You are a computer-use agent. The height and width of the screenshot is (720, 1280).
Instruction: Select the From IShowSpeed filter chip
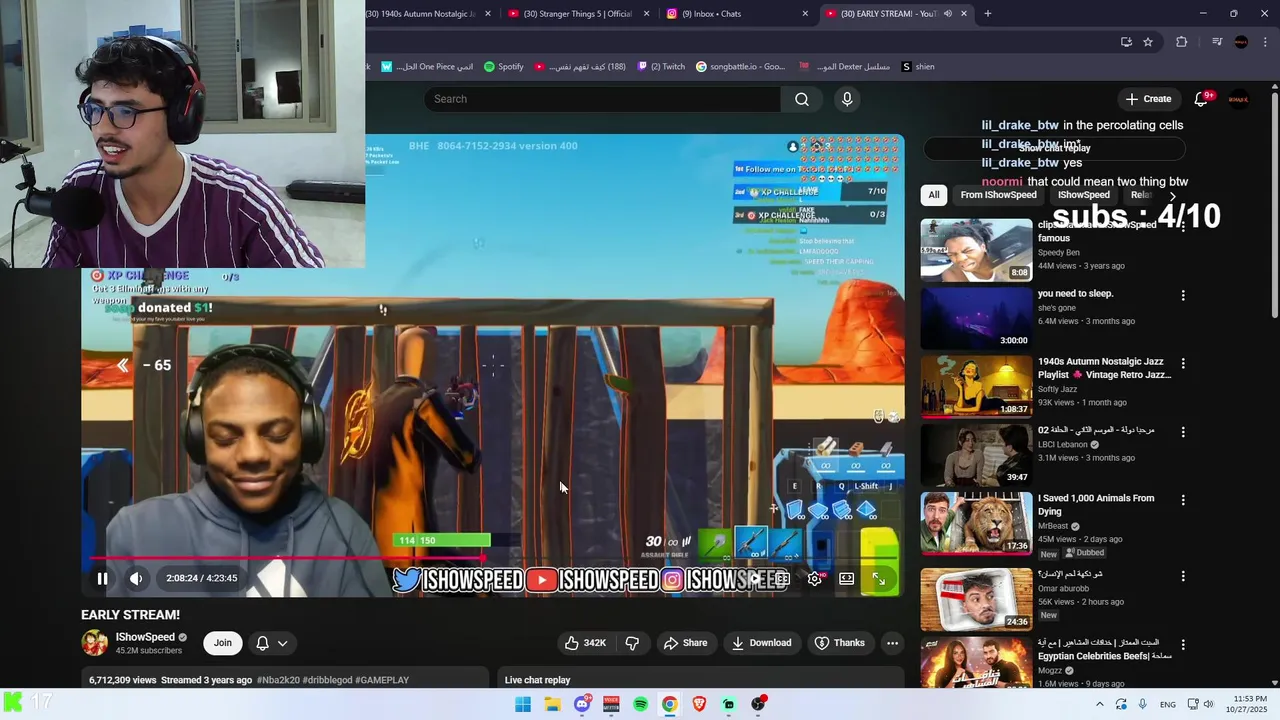(x=998, y=195)
